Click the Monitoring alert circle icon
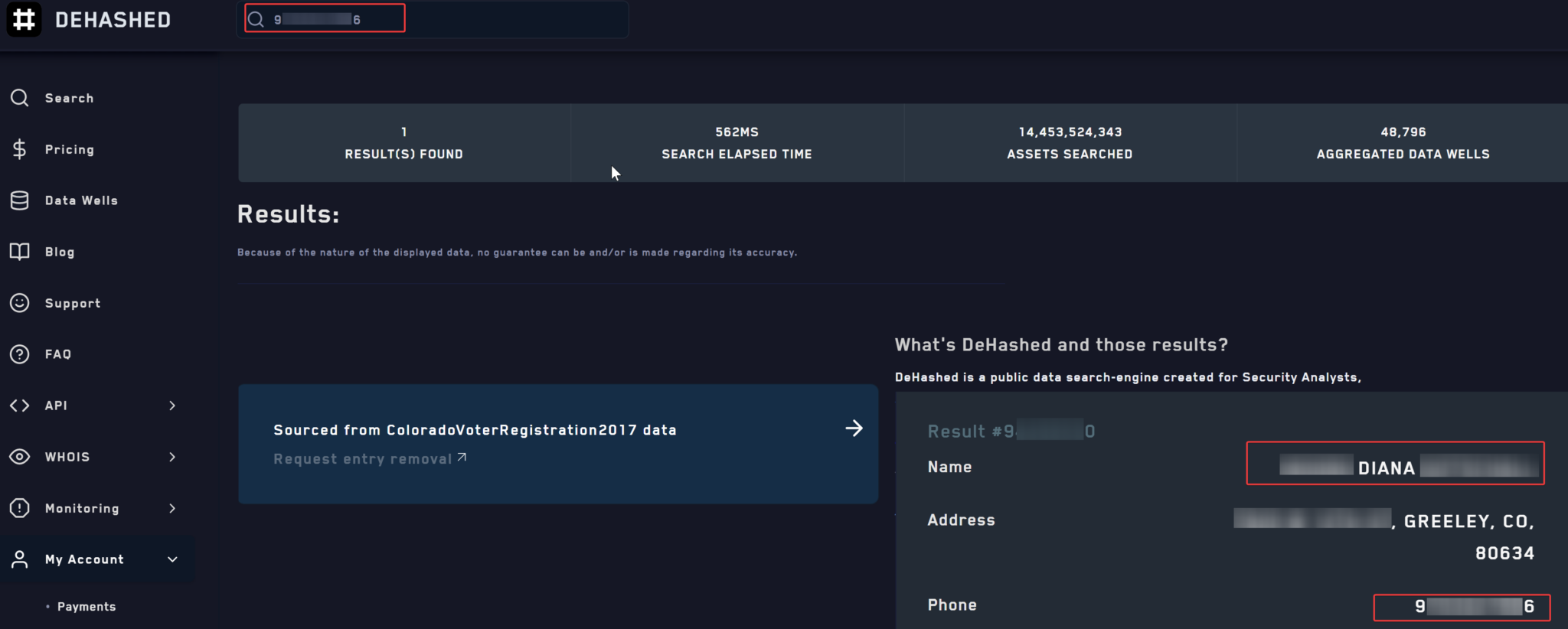Image resolution: width=1568 pixels, height=629 pixels. click(20, 508)
